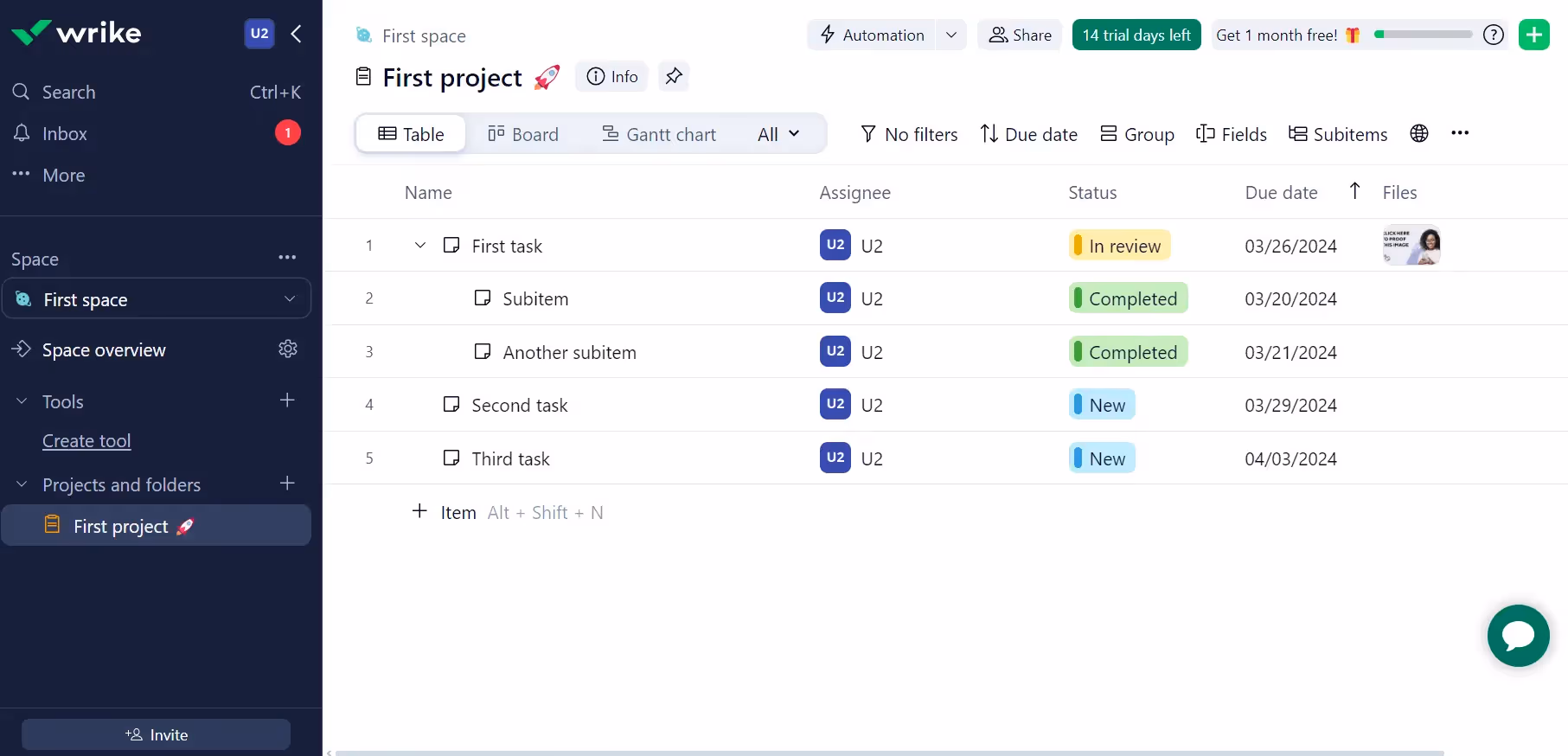Click the Third task status checkbox icon
The width and height of the screenshot is (1568, 756).
point(451,458)
